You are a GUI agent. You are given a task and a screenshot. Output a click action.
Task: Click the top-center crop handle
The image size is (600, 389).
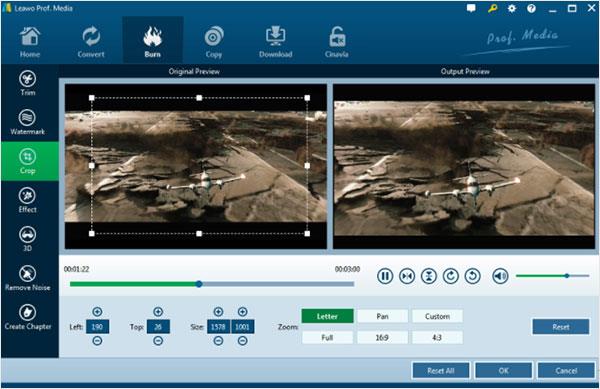199,98
